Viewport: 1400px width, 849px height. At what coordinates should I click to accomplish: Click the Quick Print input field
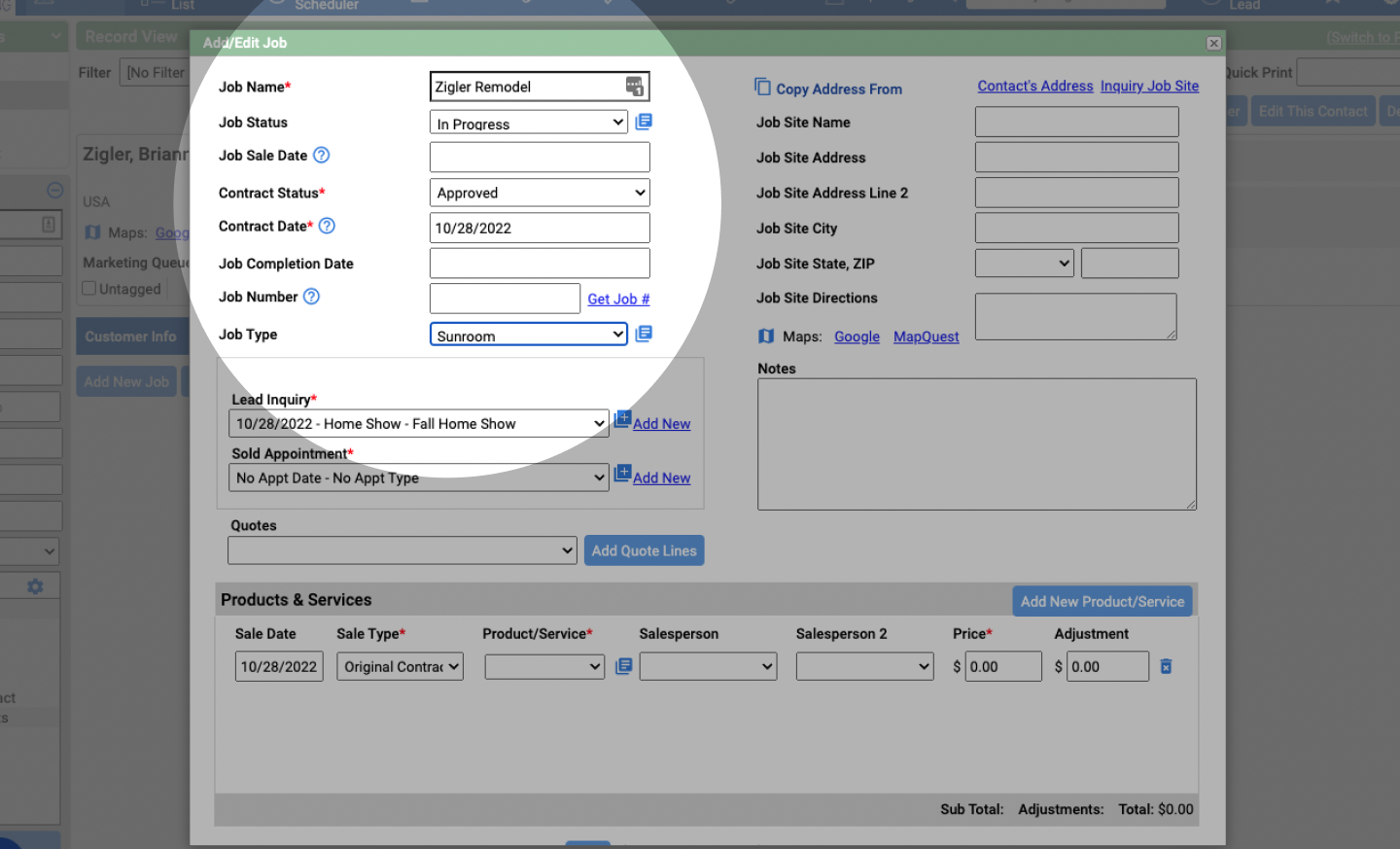1349,72
